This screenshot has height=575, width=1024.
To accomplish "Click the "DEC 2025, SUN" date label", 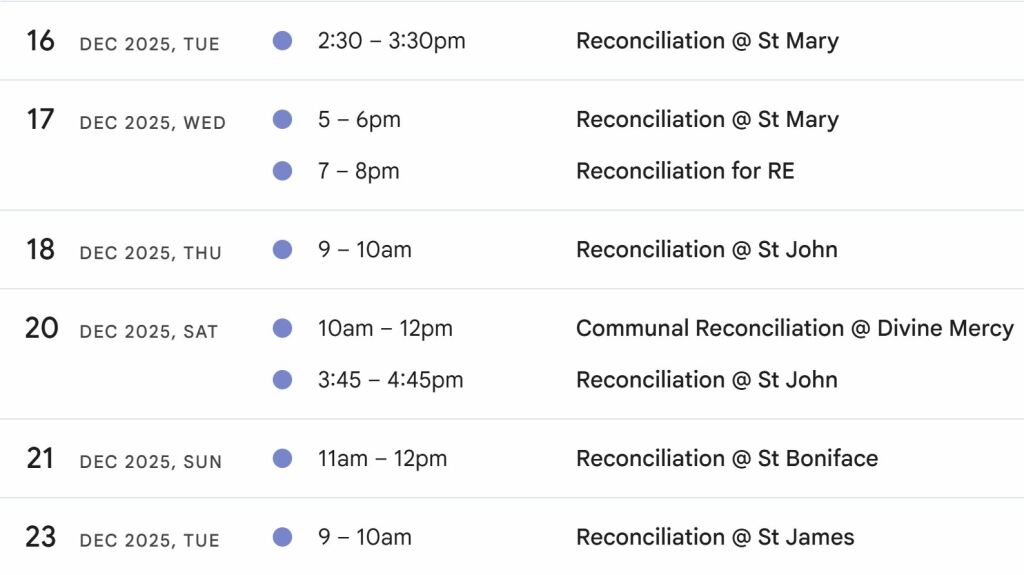I will (x=151, y=462).
